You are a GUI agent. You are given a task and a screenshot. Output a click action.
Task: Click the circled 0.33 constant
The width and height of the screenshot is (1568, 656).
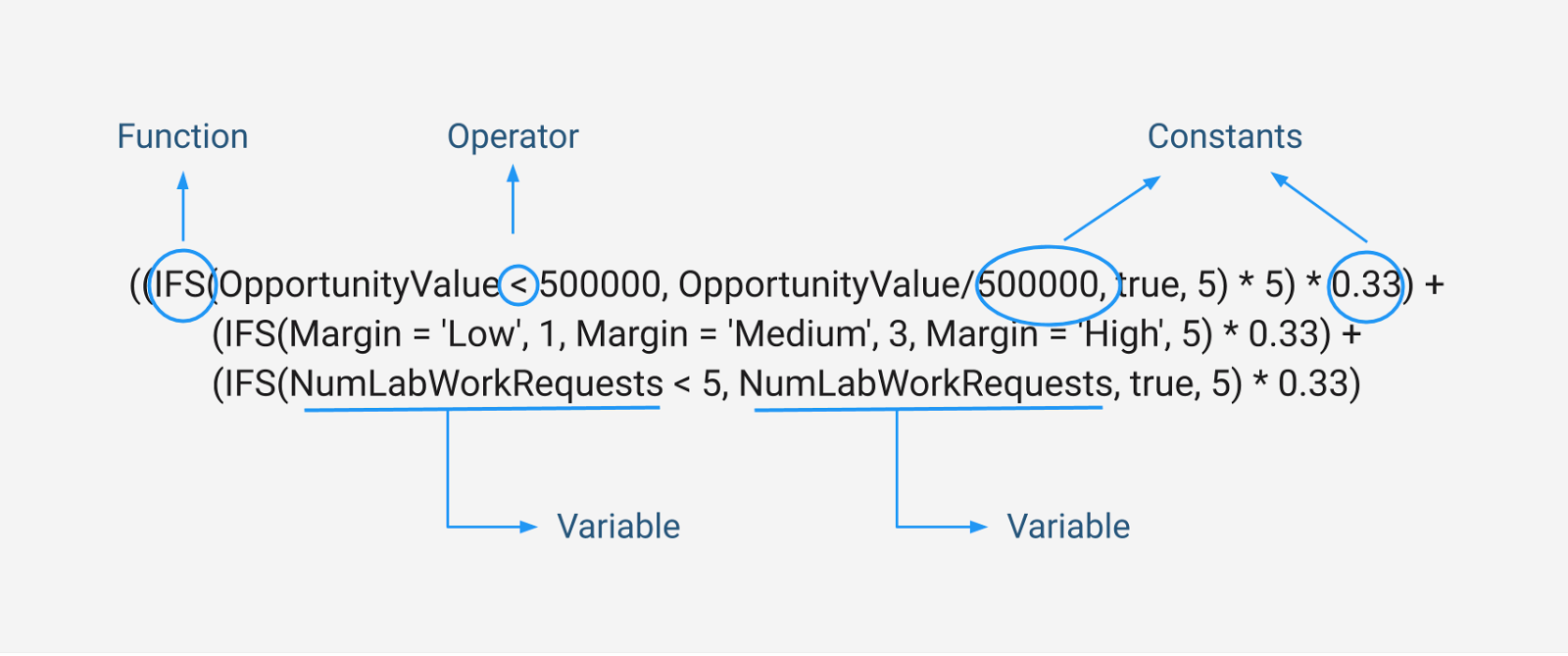click(1366, 285)
